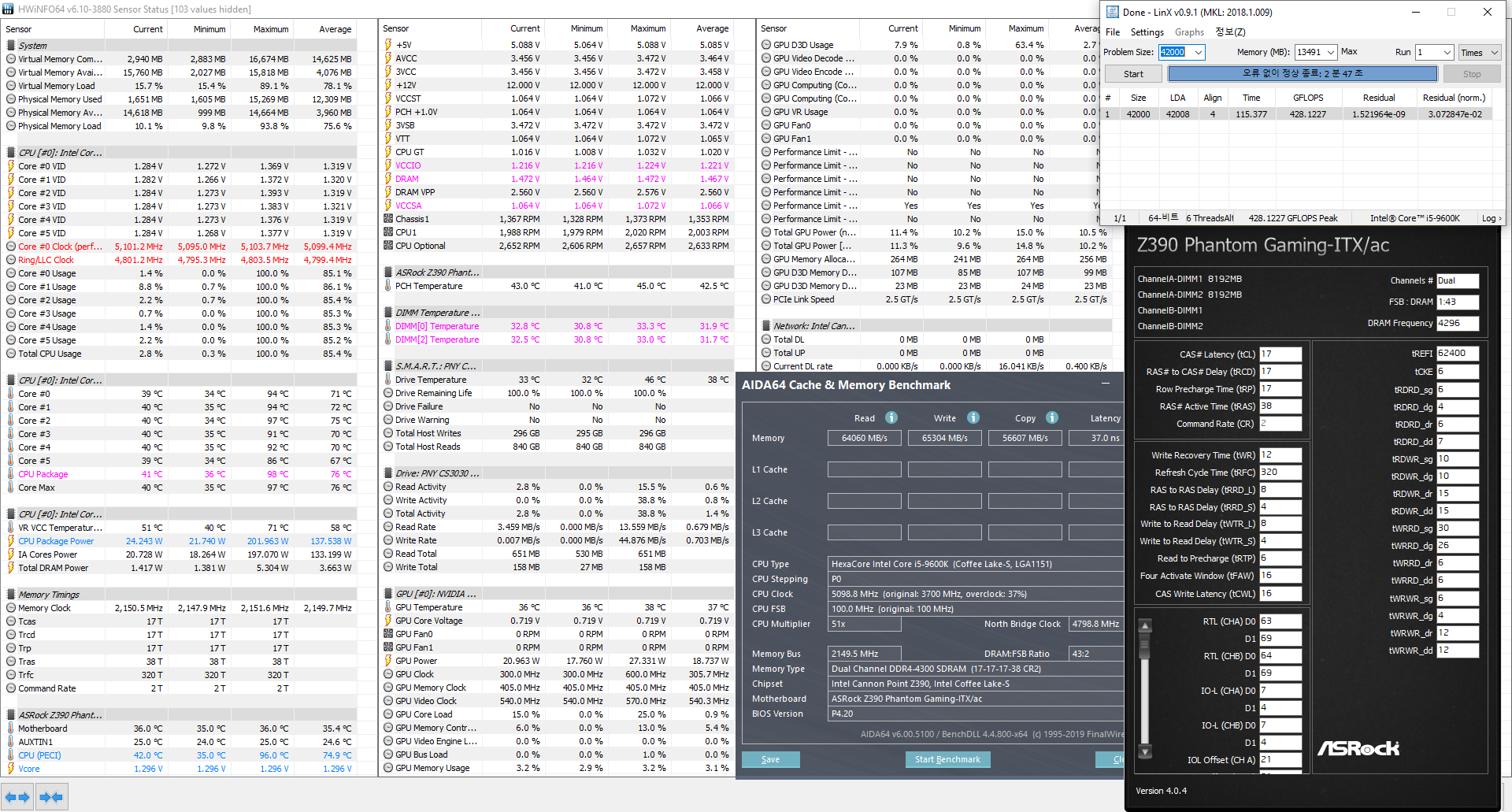The height and width of the screenshot is (812, 1512).
Task: Click the expand columns arrows button in HWiNFO
Action: click(17, 797)
